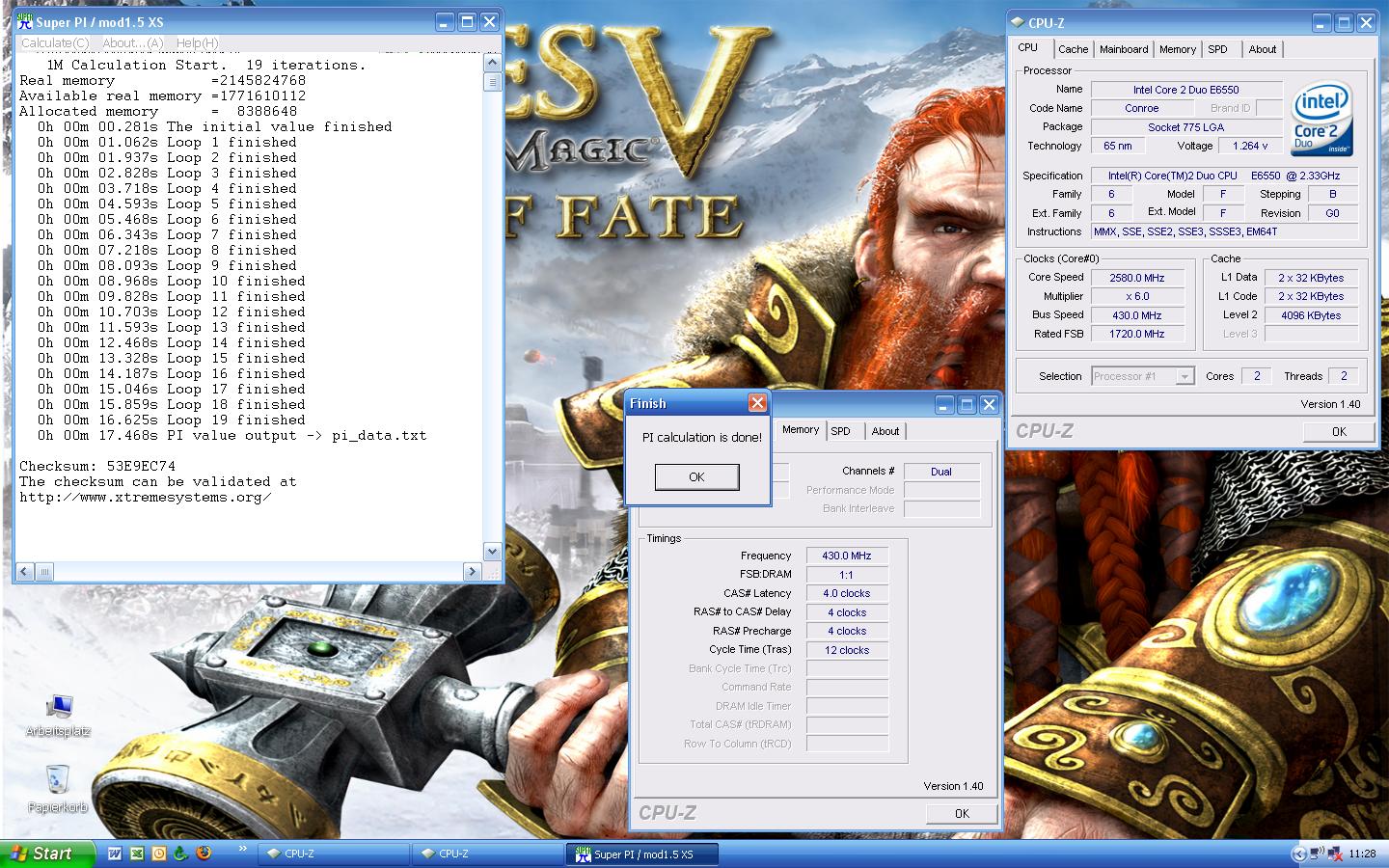Click the Package value 'Socket 775 LGA'
This screenshot has width=1389, height=868.
(1185, 127)
